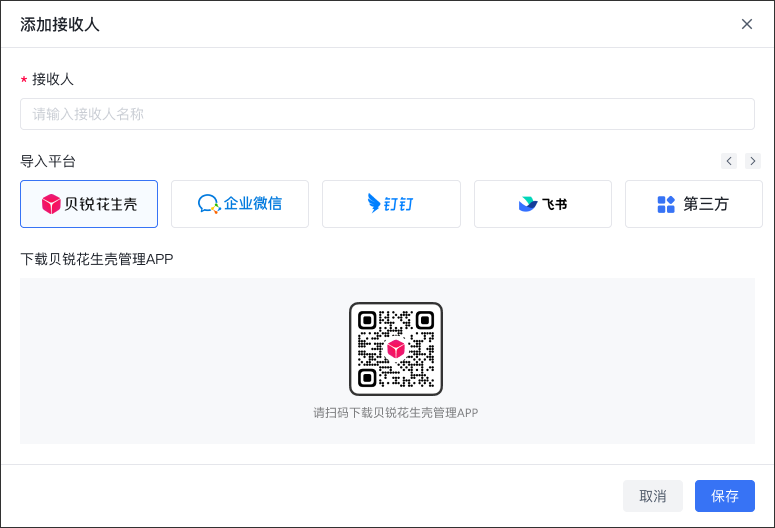Select the 贝锐花生壳 platform text label
Viewport: 775px width, 528px height.
(x=100, y=204)
